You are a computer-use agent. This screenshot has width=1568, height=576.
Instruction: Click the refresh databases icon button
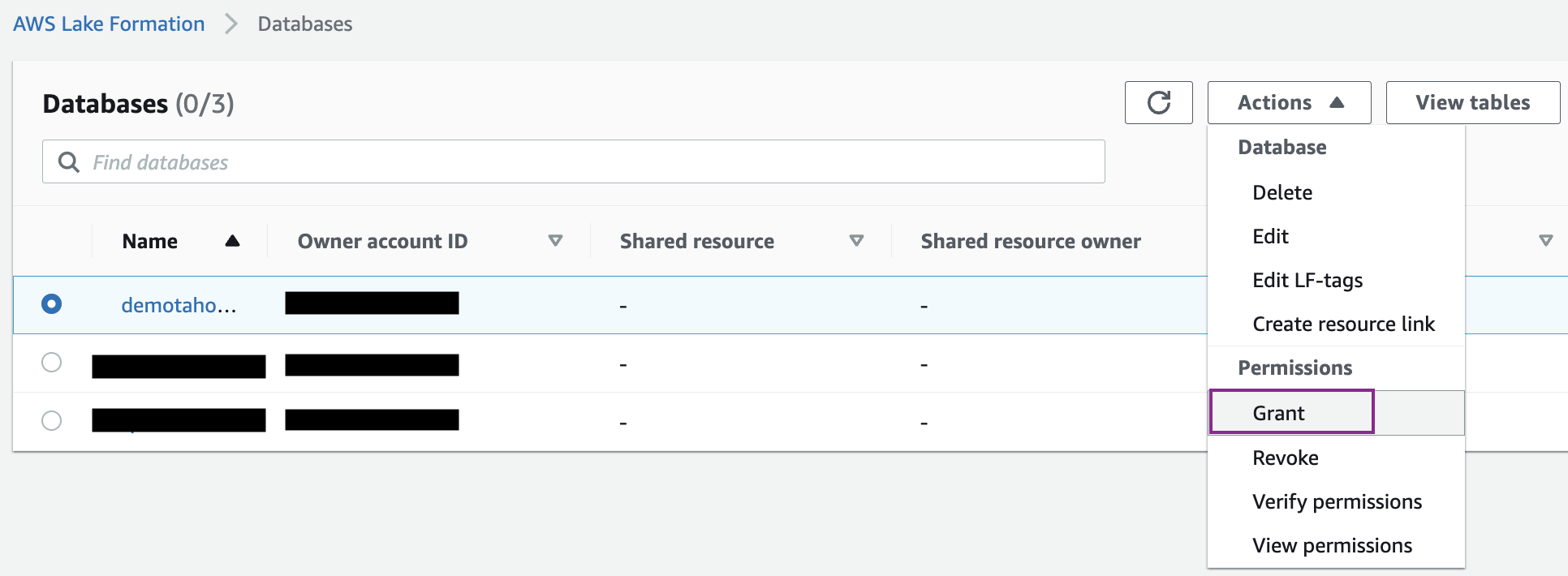pyautogui.click(x=1158, y=103)
